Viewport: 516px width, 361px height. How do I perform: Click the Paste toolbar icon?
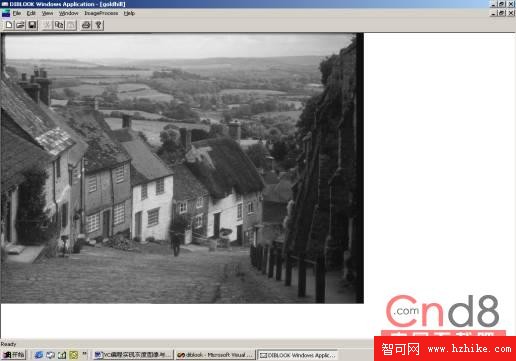[x=71, y=25]
